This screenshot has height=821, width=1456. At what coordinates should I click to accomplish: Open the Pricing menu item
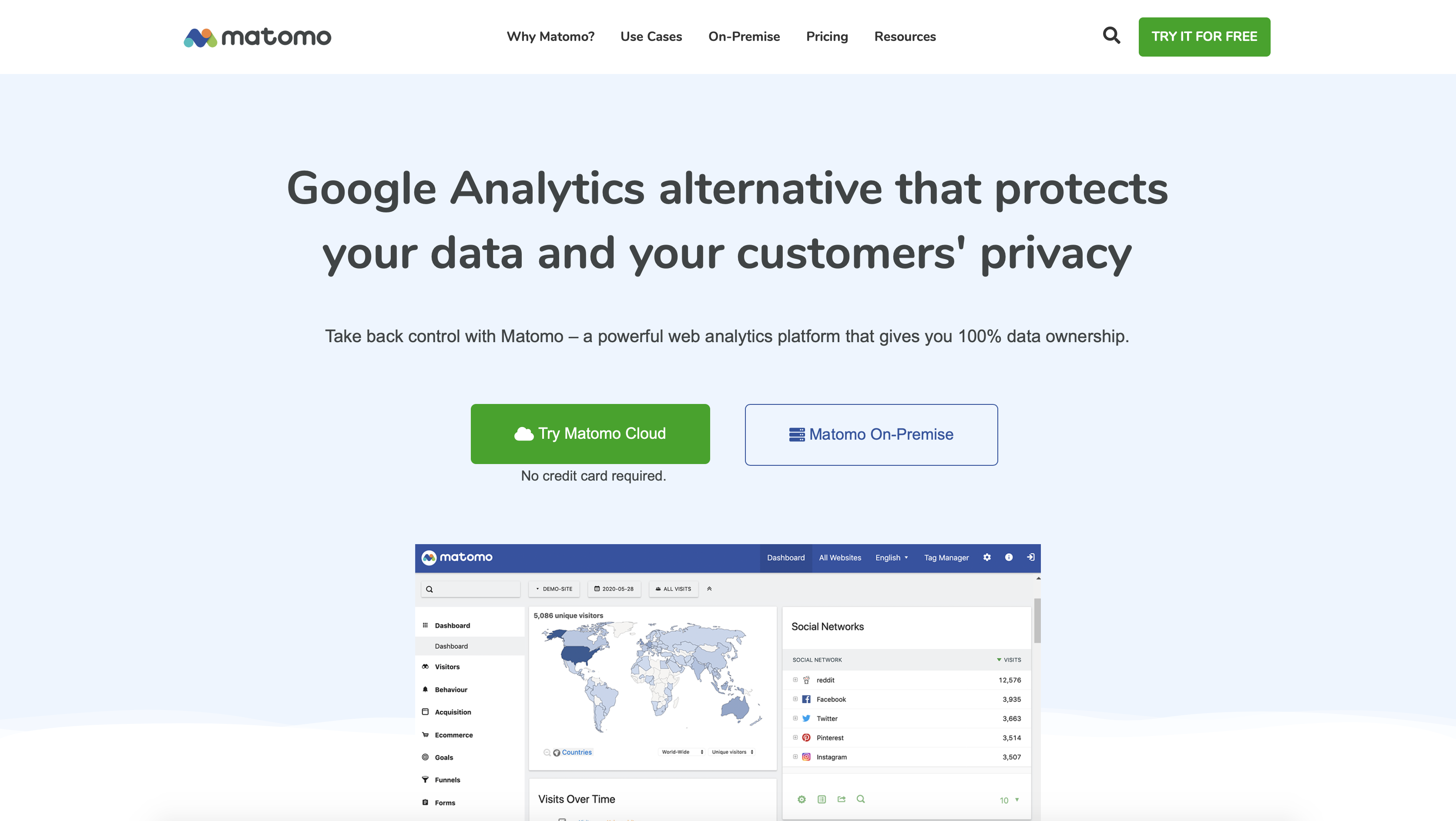point(827,37)
